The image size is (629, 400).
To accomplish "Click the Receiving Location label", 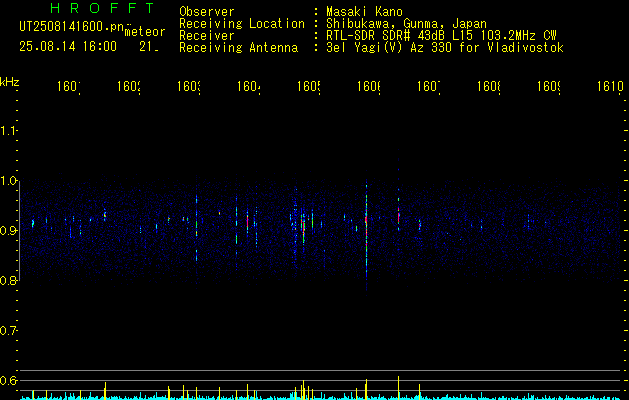I will [x=242, y=24].
